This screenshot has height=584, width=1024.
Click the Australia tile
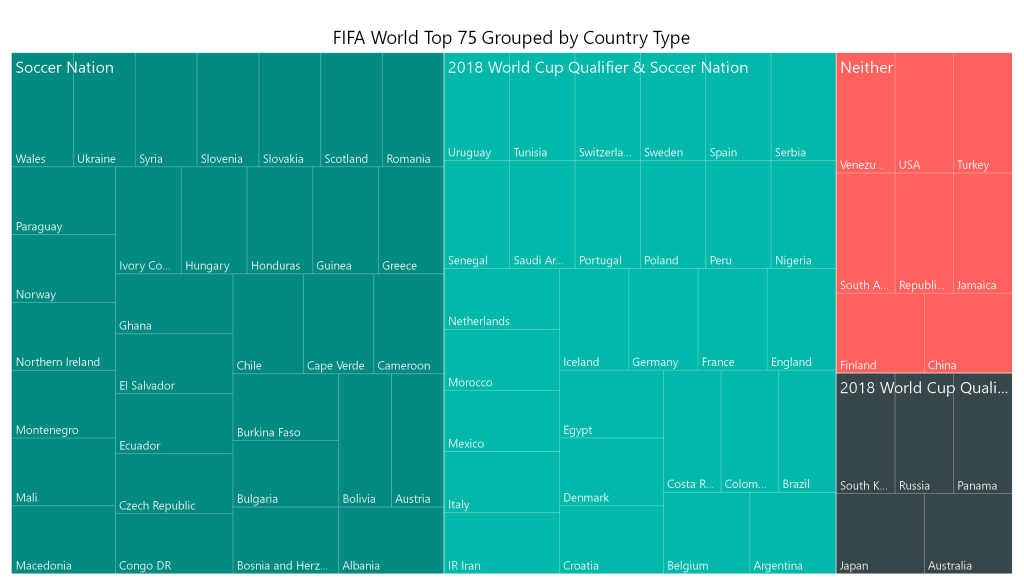point(968,534)
